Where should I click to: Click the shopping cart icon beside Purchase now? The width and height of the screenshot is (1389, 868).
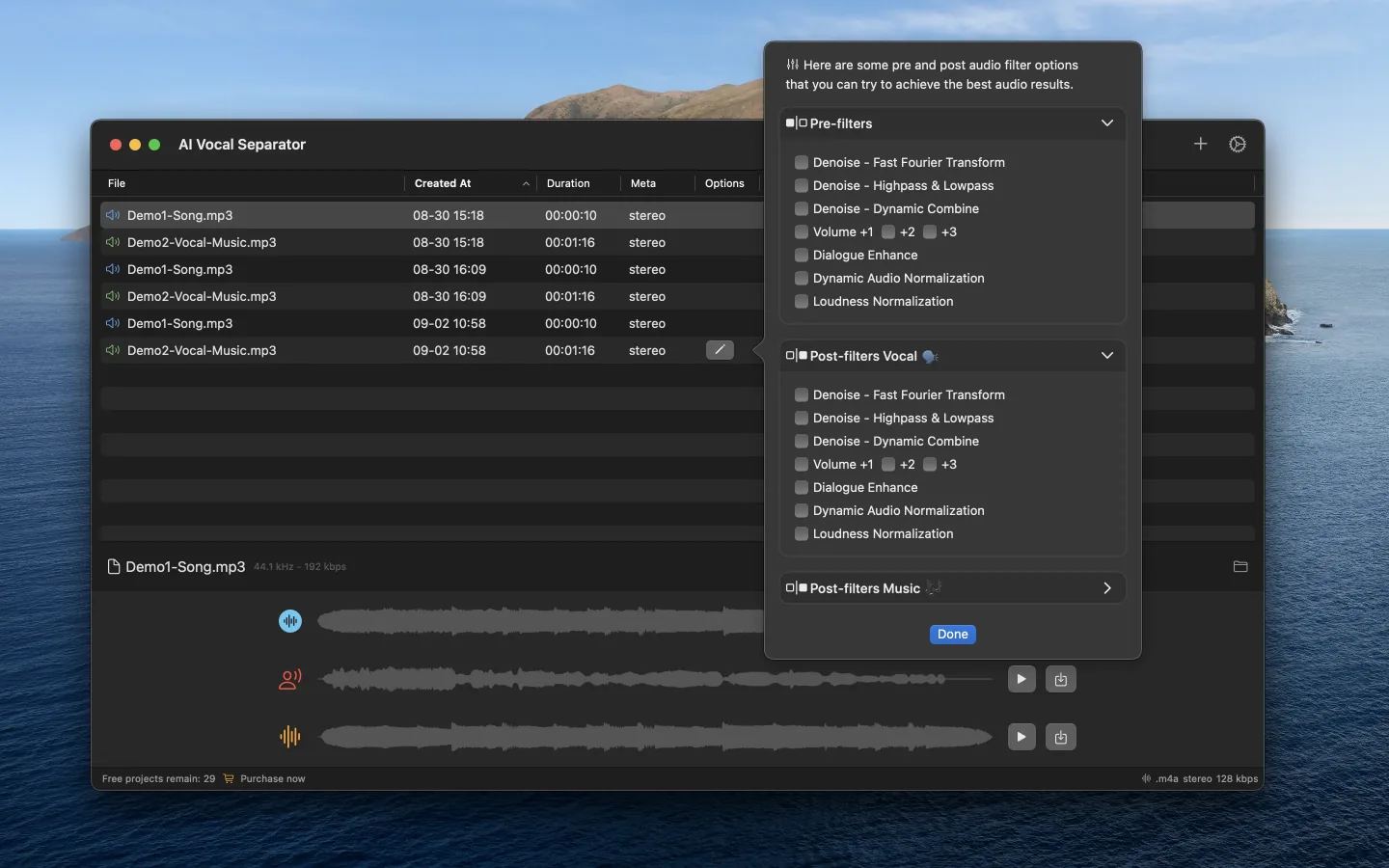[x=229, y=778]
